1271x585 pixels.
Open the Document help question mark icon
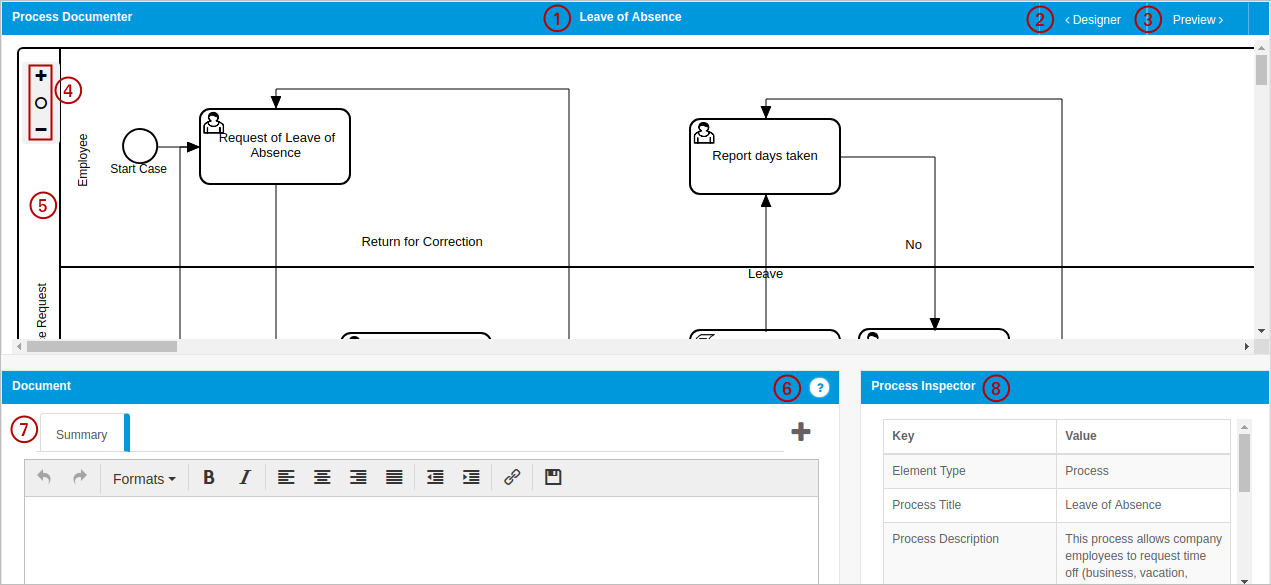(x=819, y=388)
